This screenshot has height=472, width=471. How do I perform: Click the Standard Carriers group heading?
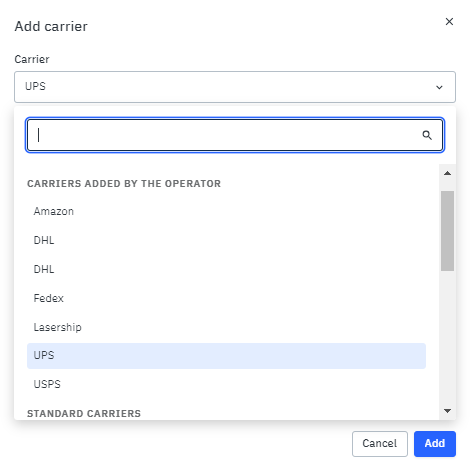(x=84, y=414)
